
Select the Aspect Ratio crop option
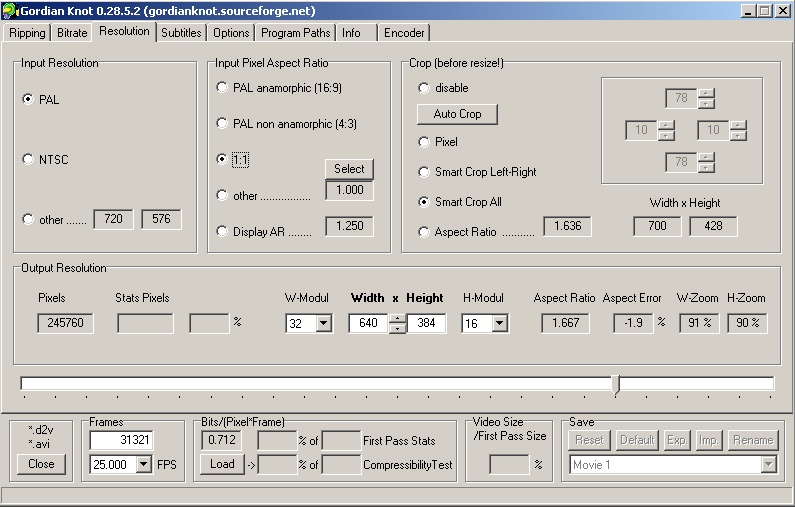424,232
